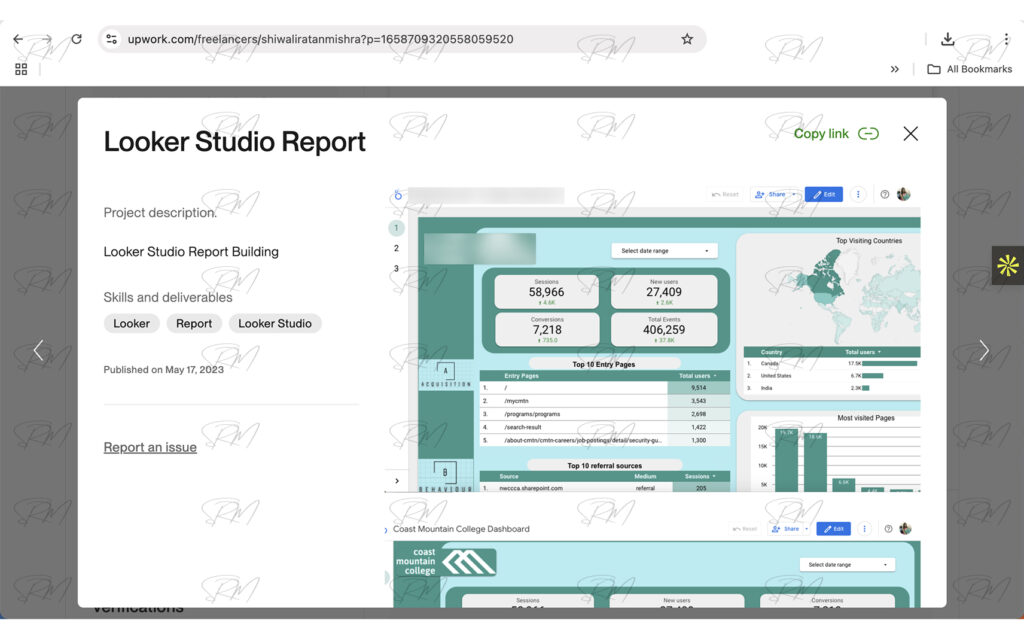Click the B Behaviour section icon
The image size is (1024, 639).
(445, 476)
